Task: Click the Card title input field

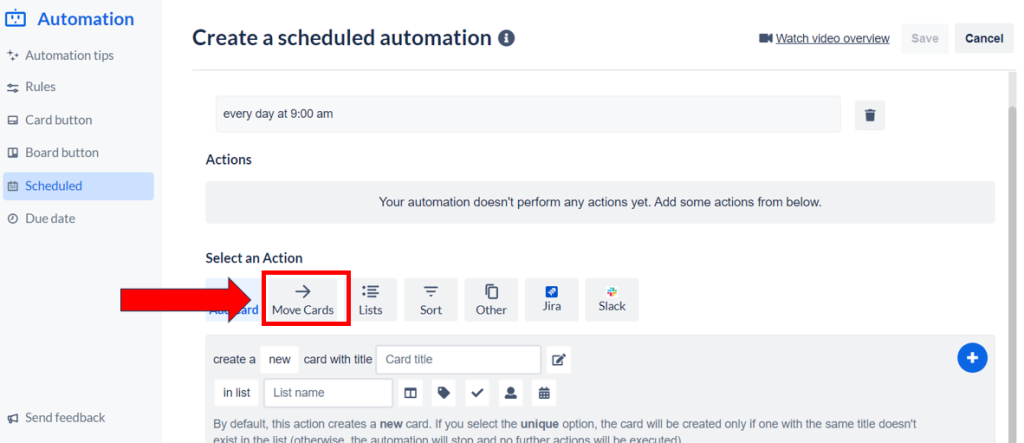Action: coord(458,360)
